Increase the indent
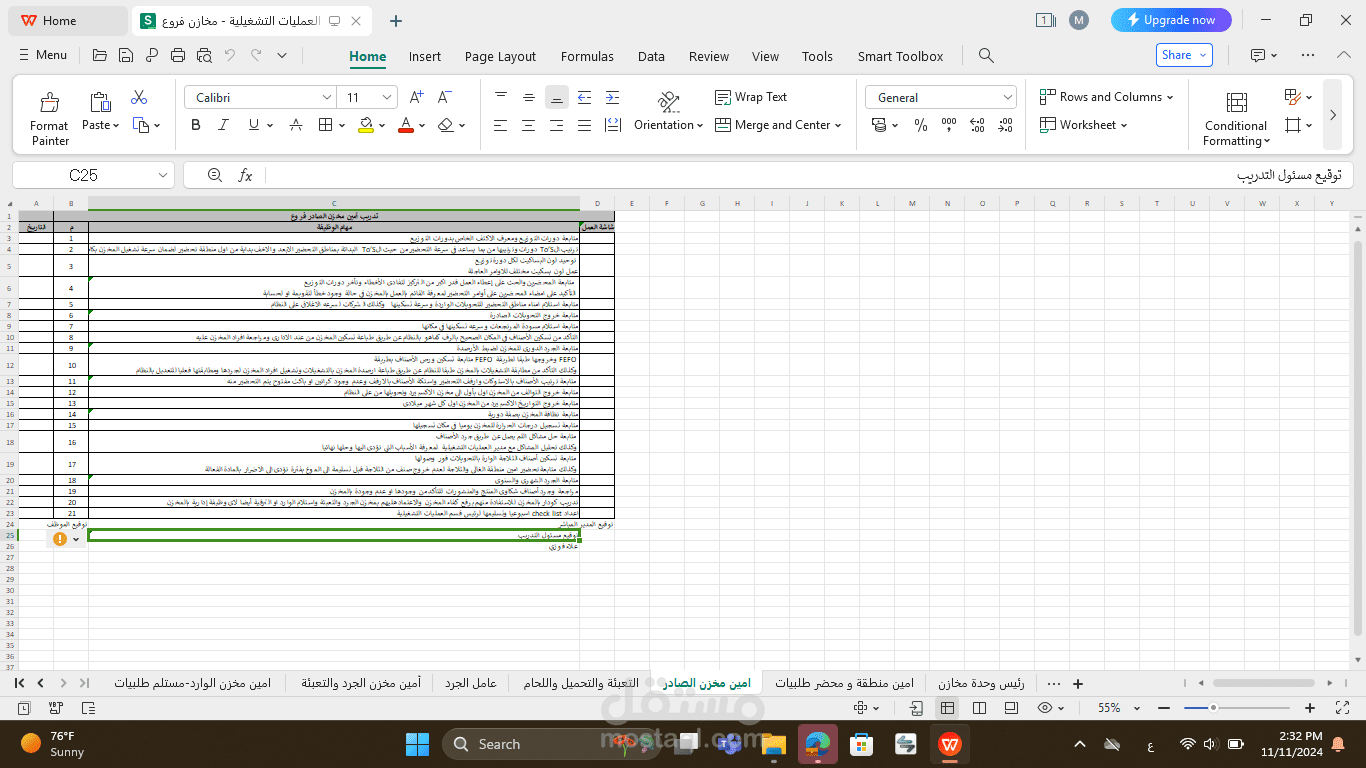Image resolution: width=1366 pixels, height=768 pixels. (x=613, y=97)
